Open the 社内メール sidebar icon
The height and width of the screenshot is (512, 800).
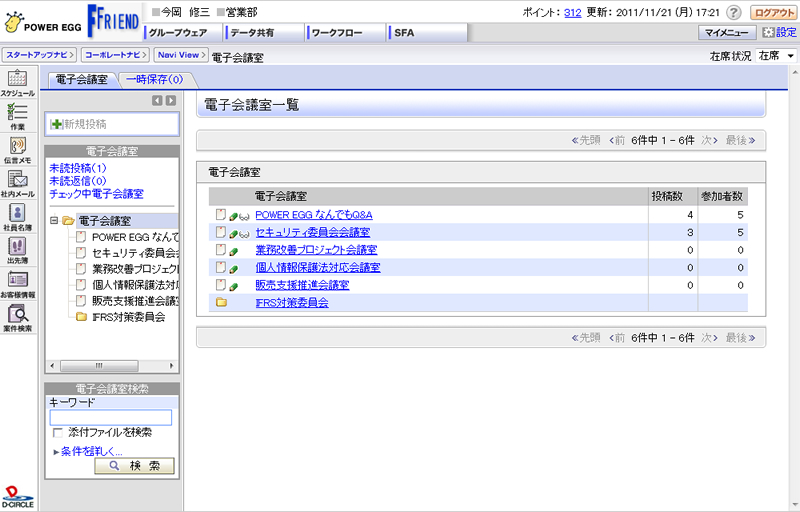pos(17,183)
